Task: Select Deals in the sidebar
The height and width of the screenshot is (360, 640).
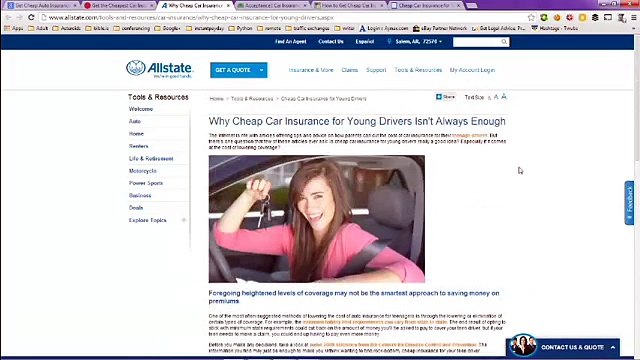Action: click(x=136, y=207)
